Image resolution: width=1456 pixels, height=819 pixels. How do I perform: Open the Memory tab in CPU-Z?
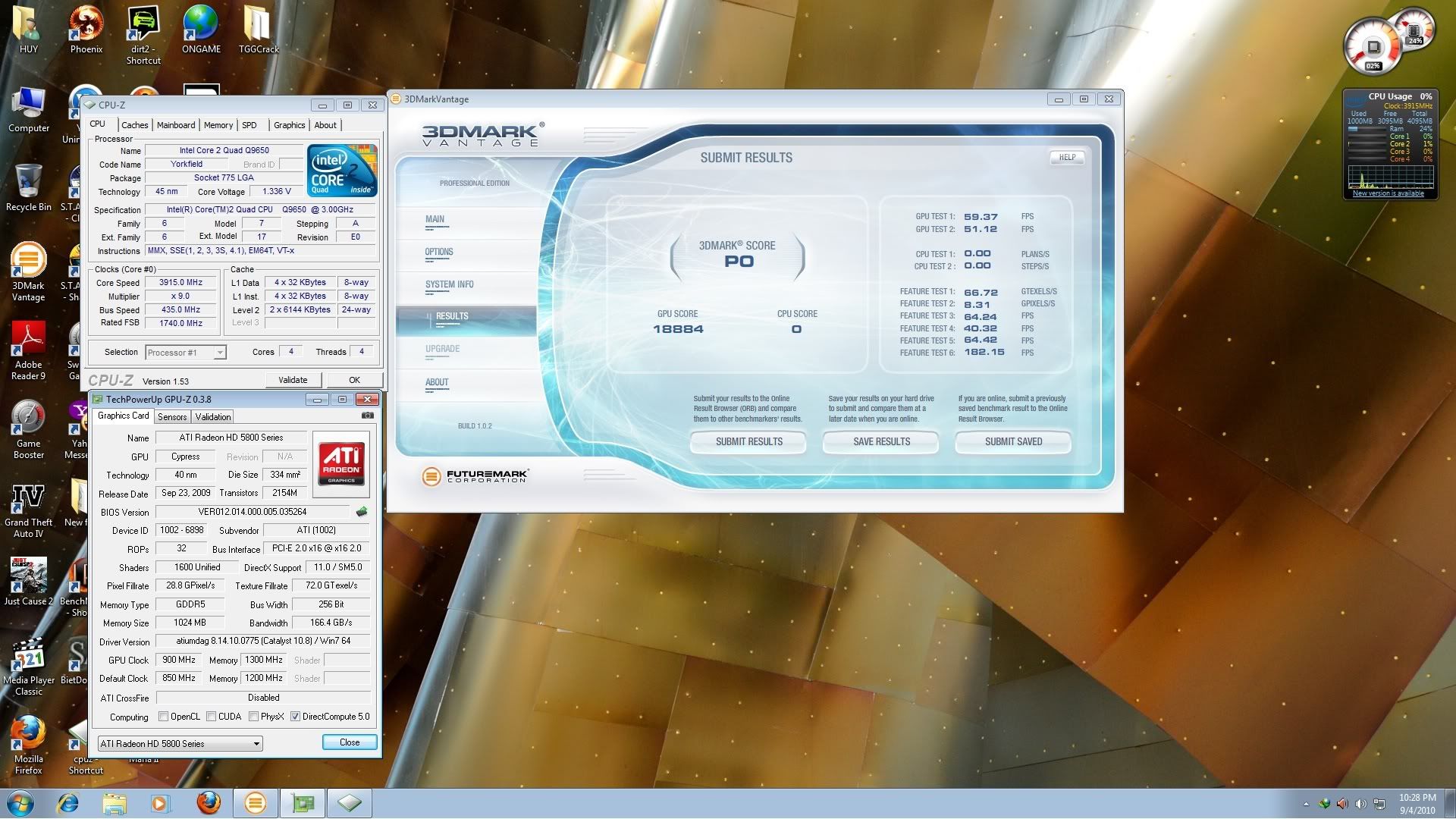(218, 125)
